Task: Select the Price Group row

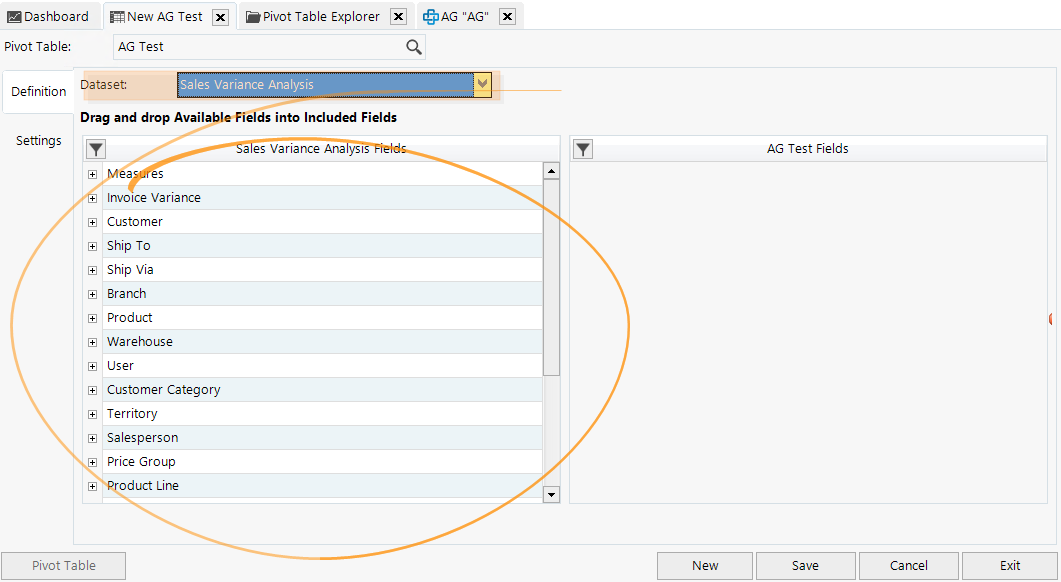Action: [322, 462]
